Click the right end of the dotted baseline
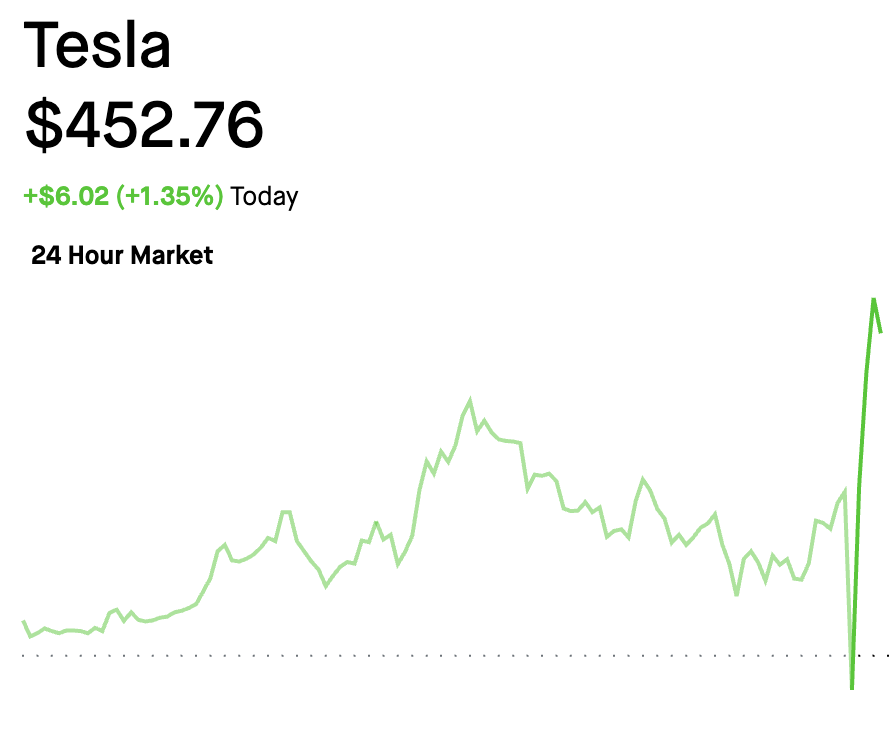Viewport: 894px width, 730px height. pyautogui.click(x=886, y=656)
